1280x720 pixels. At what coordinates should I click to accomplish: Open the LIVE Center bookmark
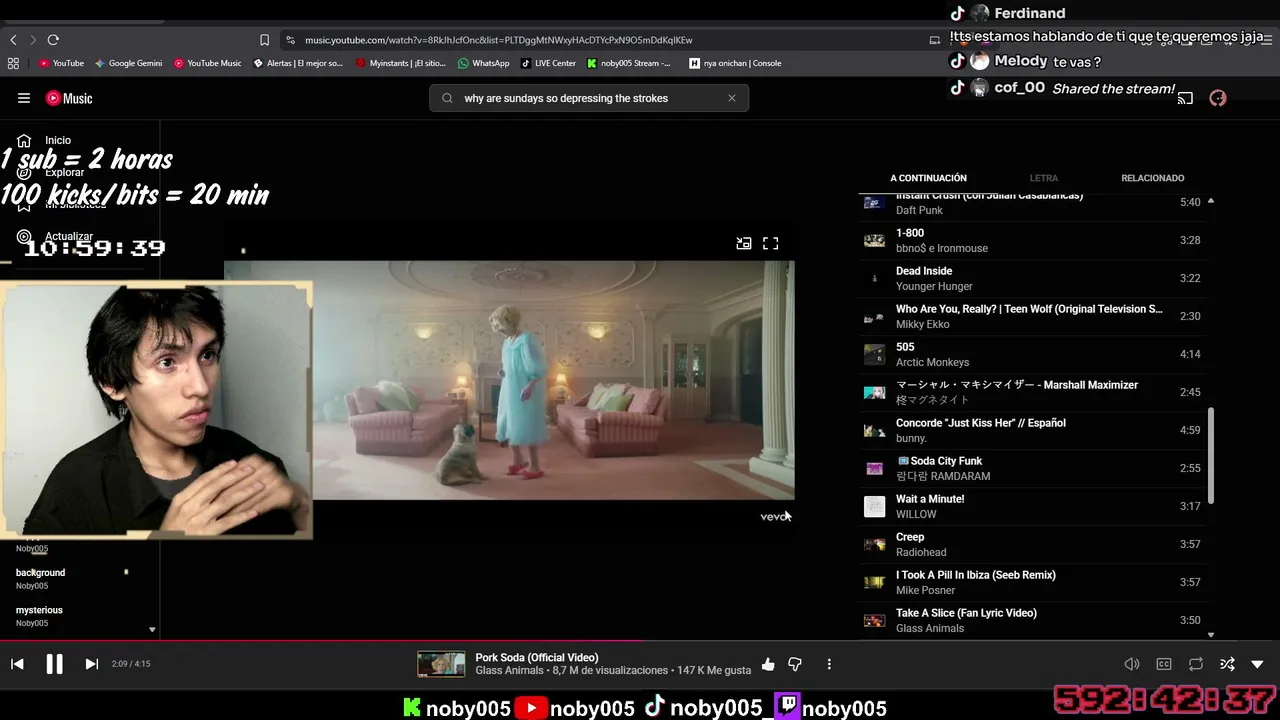point(548,63)
